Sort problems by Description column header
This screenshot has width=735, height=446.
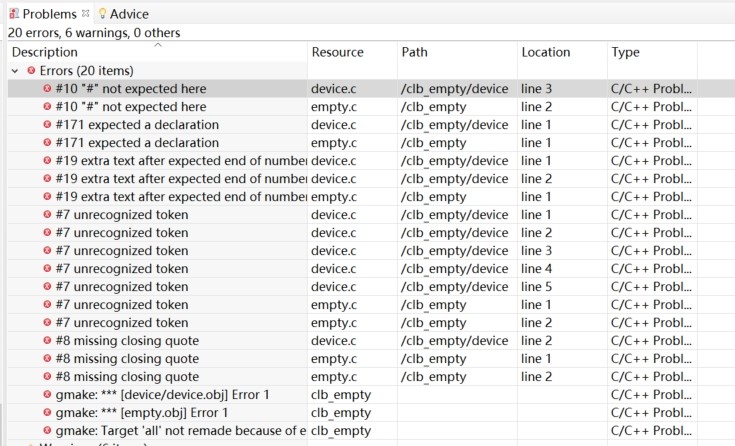[x=45, y=52]
